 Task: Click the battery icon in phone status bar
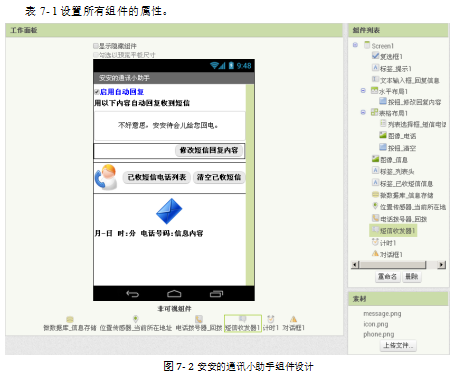pos(231,66)
